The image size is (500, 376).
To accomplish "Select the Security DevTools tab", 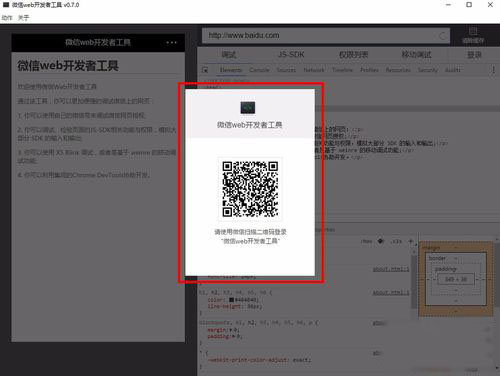I will coord(428,70).
